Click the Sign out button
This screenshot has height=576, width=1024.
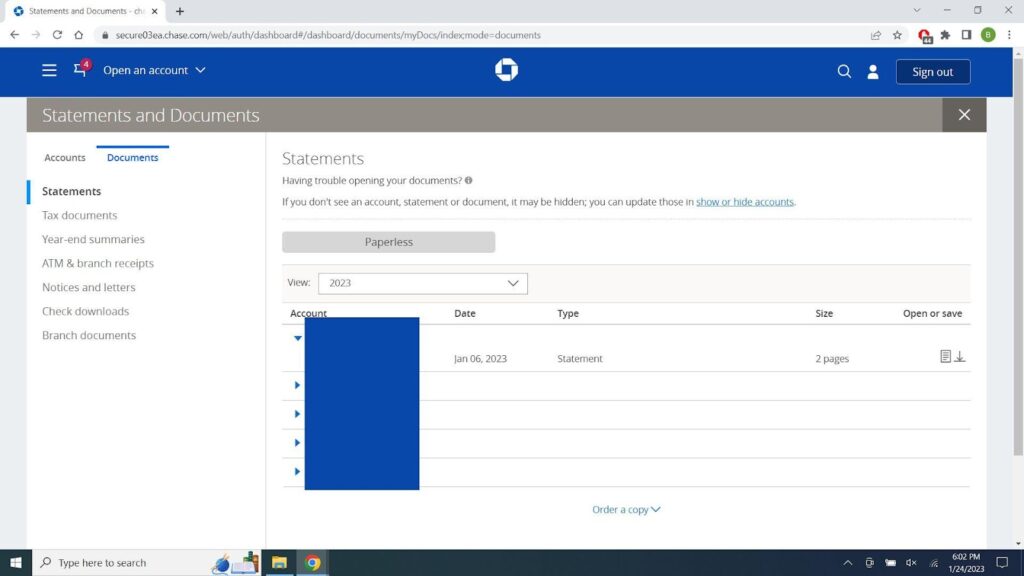(x=932, y=72)
